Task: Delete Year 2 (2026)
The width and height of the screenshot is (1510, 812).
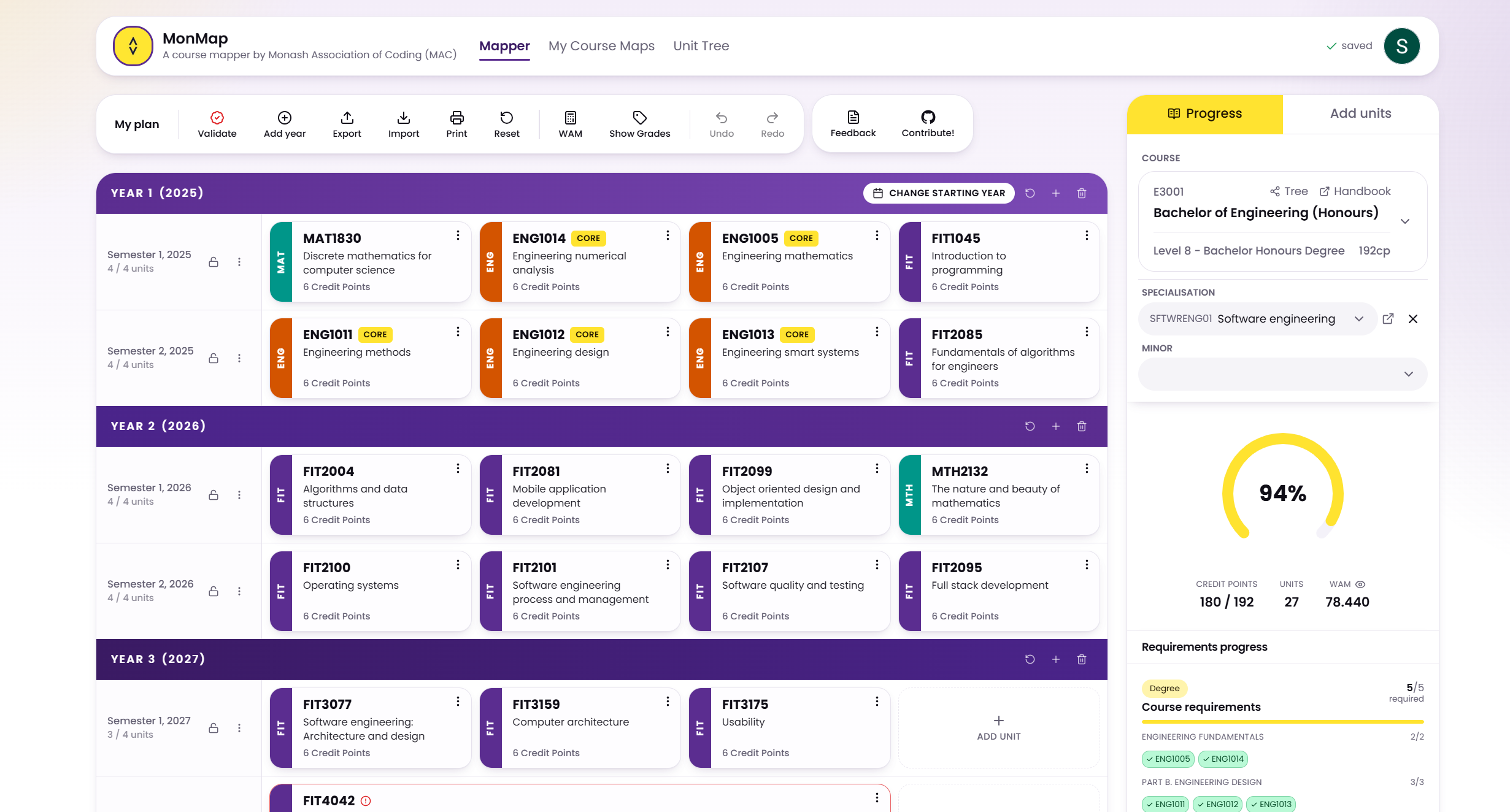Action: click(1082, 426)
